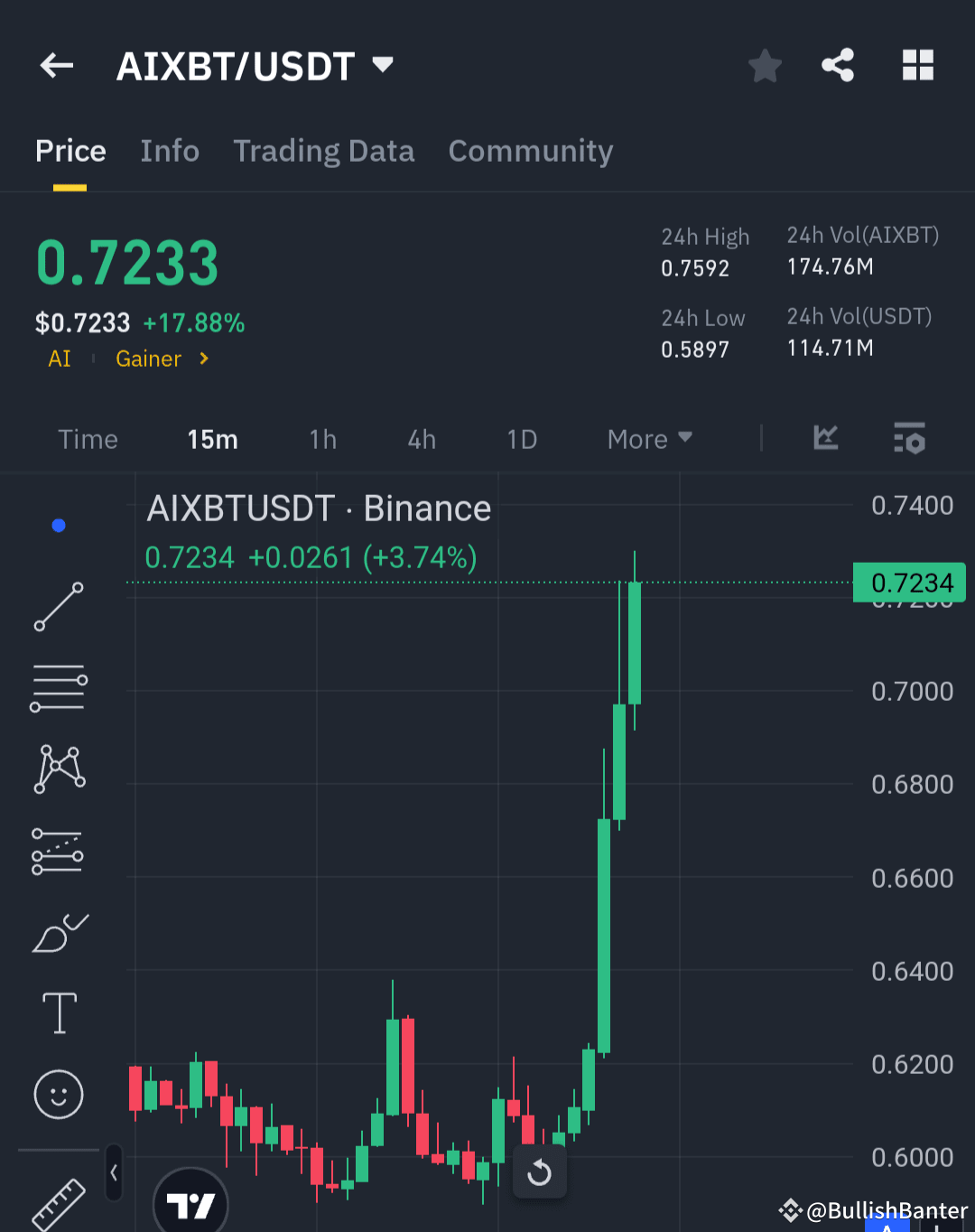Toggle AIXBT/USDT as a favorite
Screen dimensions: 975x1232
[765, 65]
